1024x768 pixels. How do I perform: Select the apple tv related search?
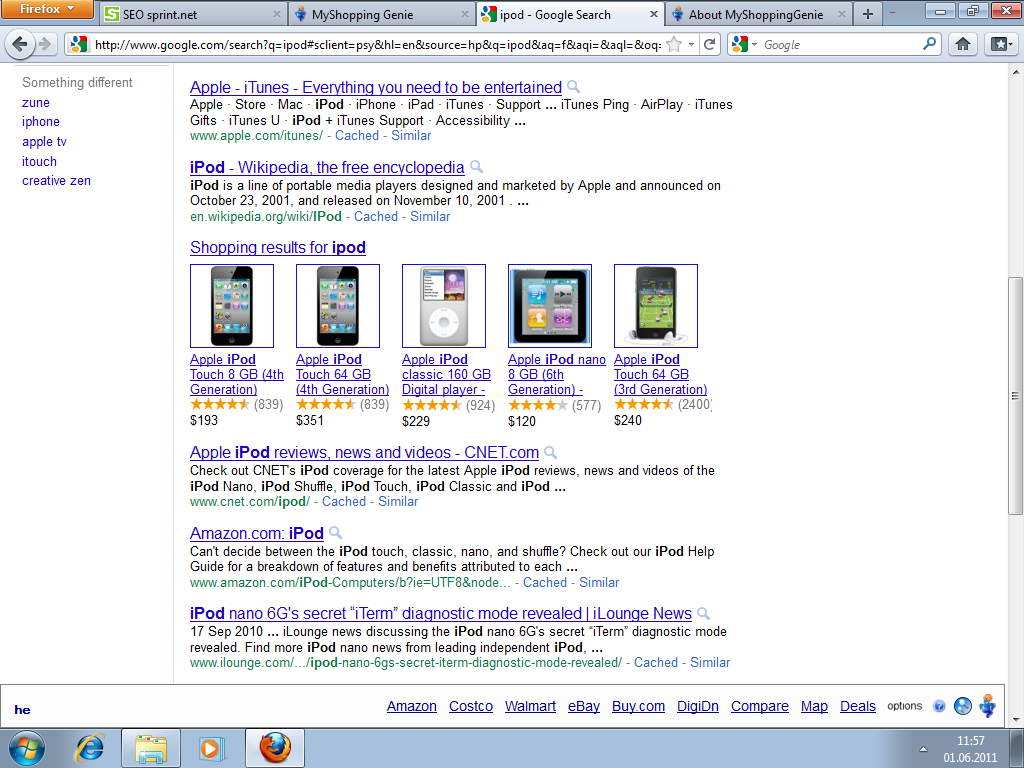(x=44, y=142)
